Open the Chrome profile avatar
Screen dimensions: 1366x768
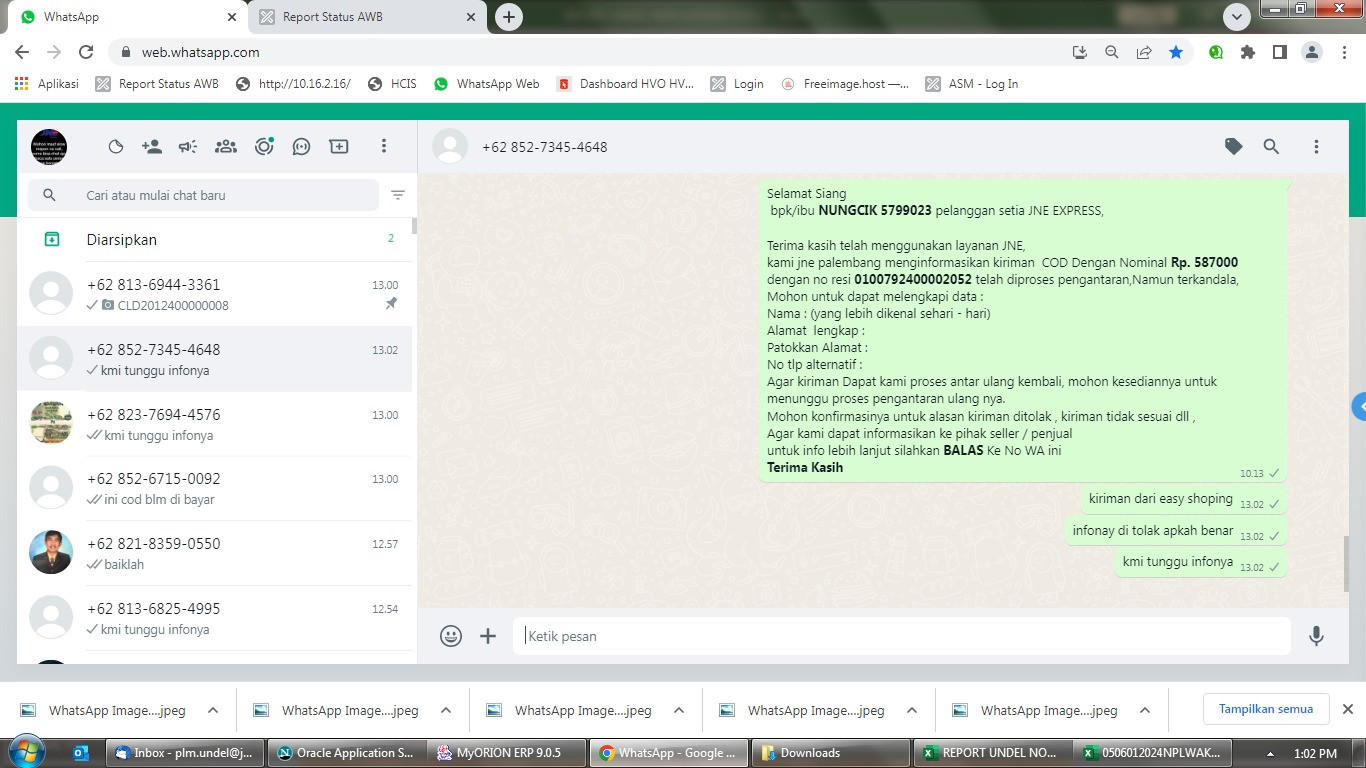click(x=1312, y=52)
